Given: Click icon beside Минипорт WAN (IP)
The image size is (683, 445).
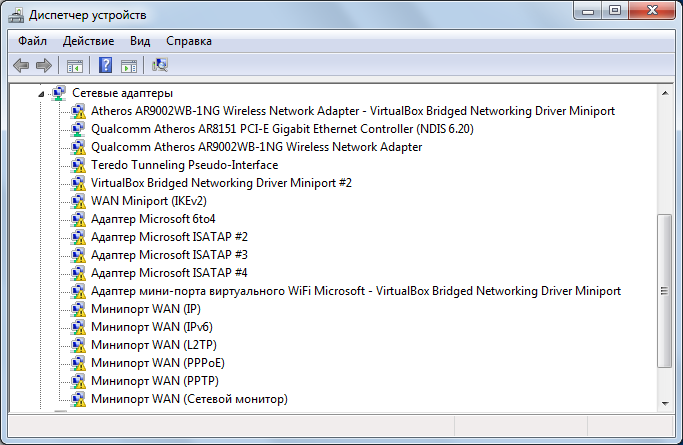Looking at the screenshot, I should tap(78, 309).
